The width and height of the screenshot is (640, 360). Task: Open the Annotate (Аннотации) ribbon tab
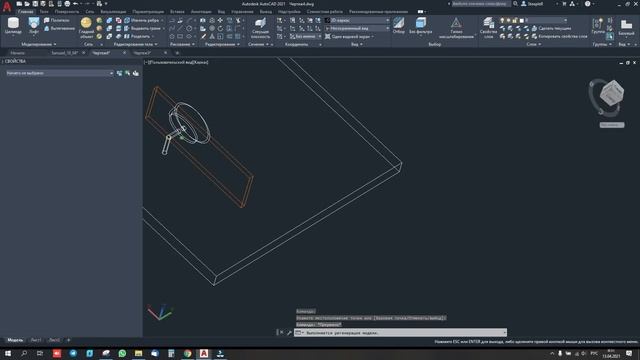click(201, 12)
